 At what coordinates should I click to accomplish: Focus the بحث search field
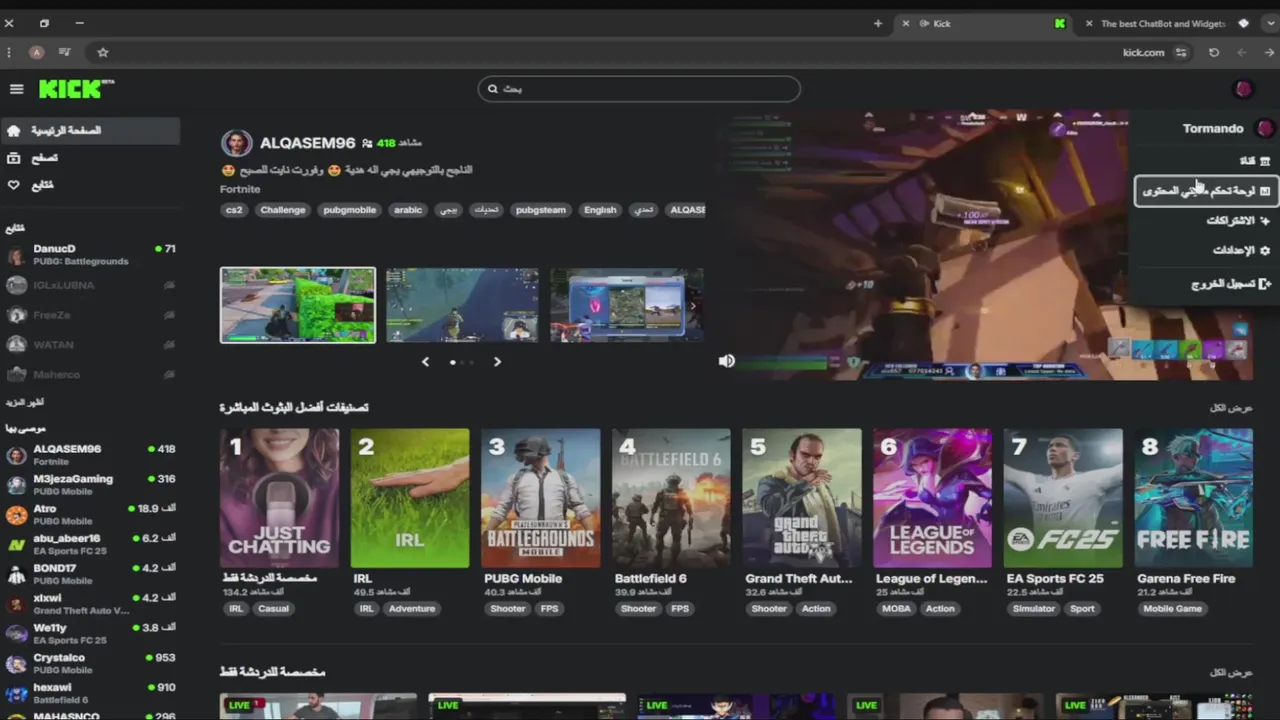point(639,89)
